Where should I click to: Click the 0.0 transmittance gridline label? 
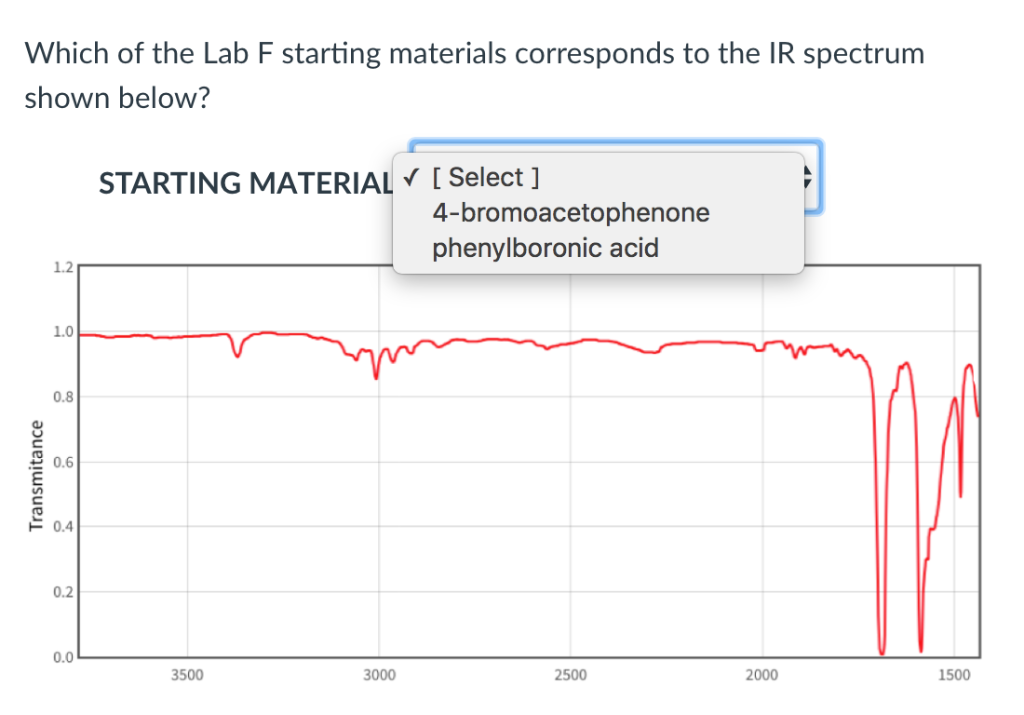pos(62,657)
